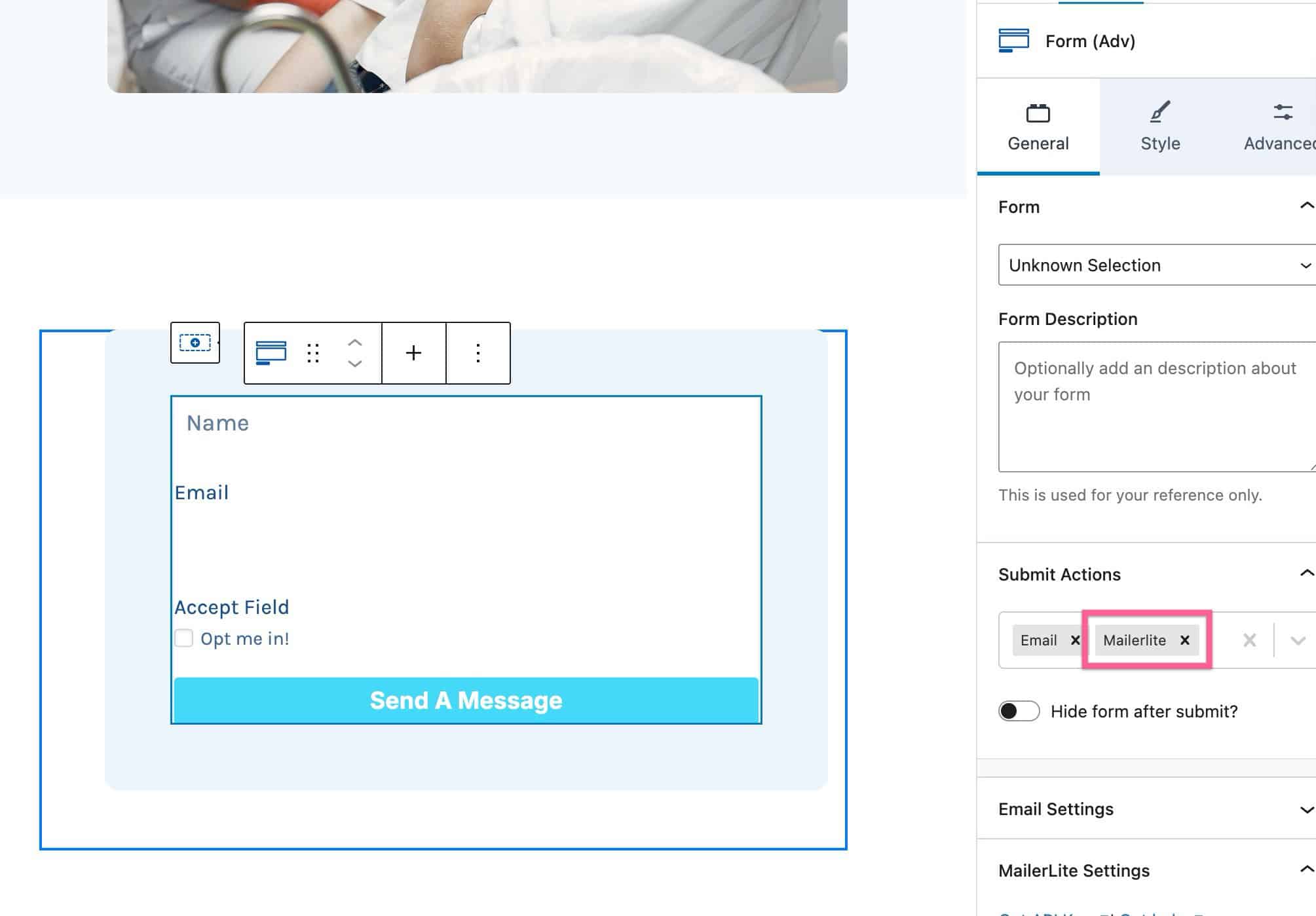Click the Send A Message button
The width and height of the screenshot is (1316, 916).
coord(465,699)
